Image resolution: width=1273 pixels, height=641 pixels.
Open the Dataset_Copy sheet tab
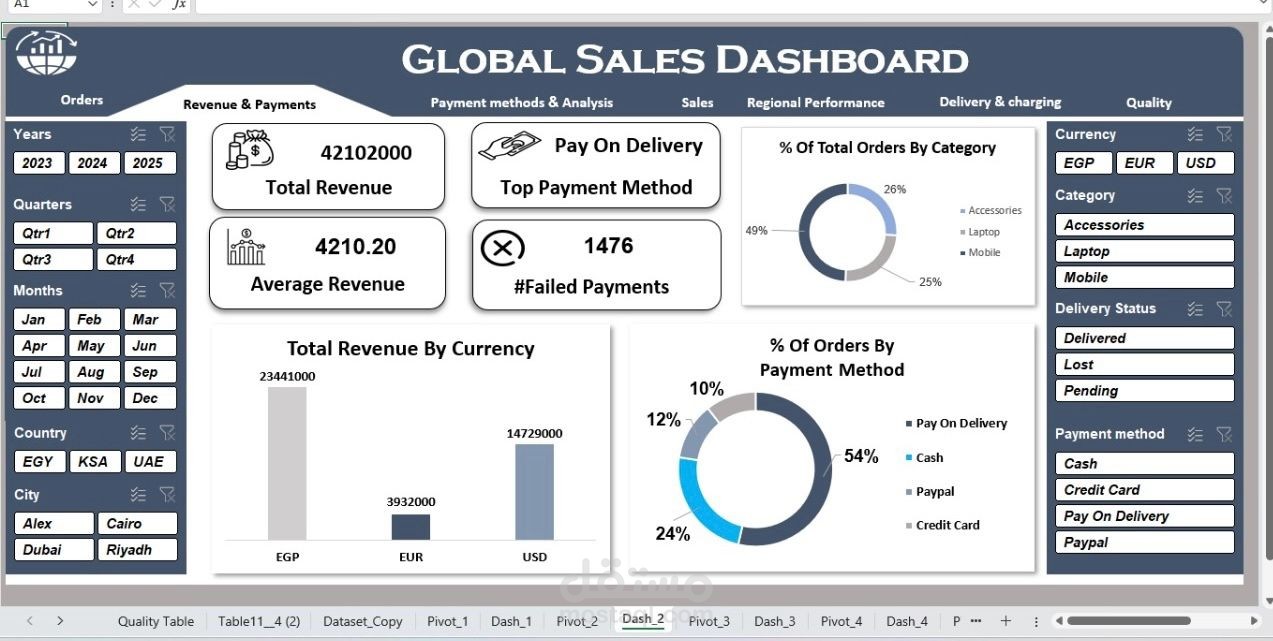click(363, 621)
